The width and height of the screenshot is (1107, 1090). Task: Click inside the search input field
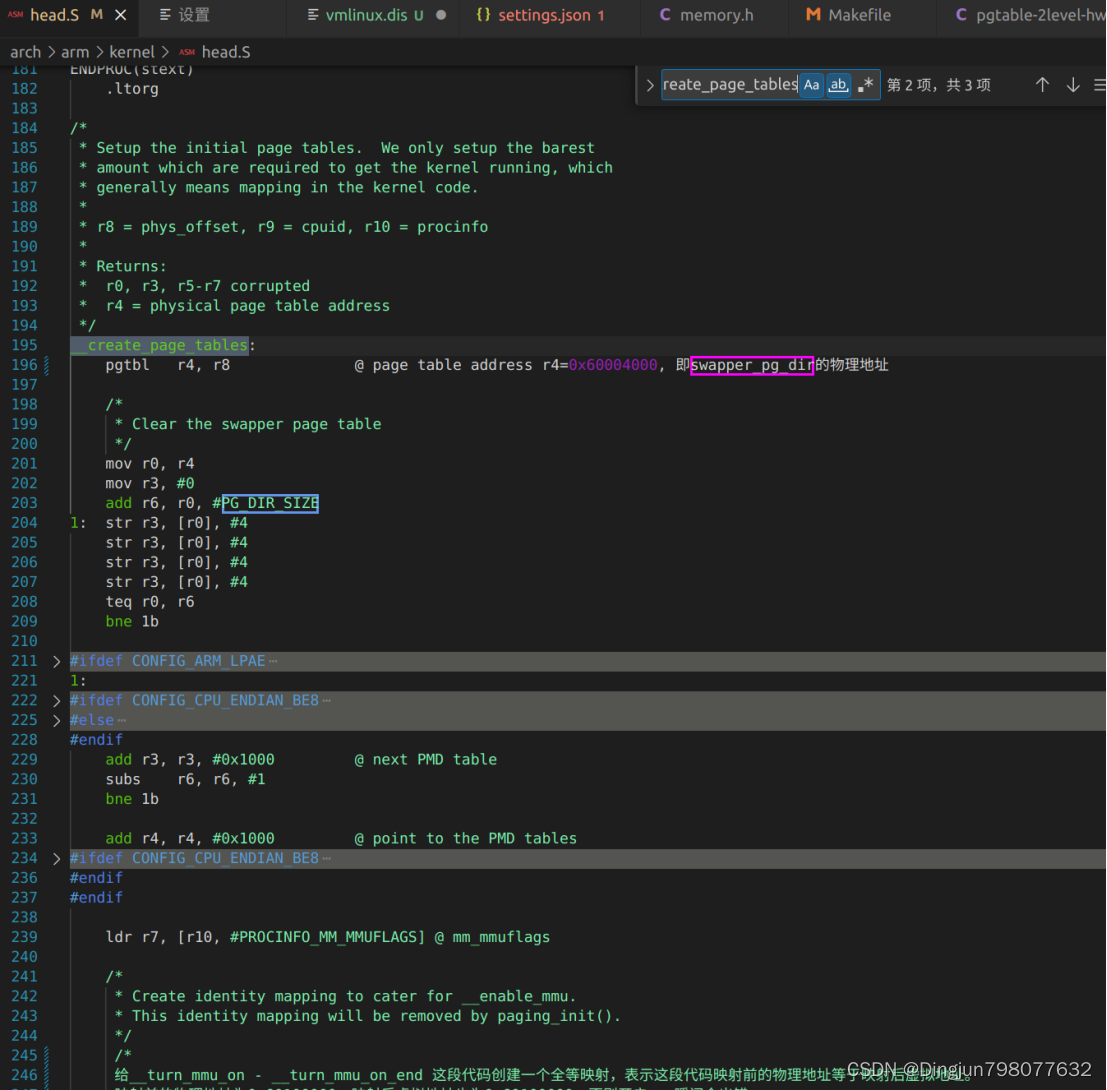[x=730, y=84]
